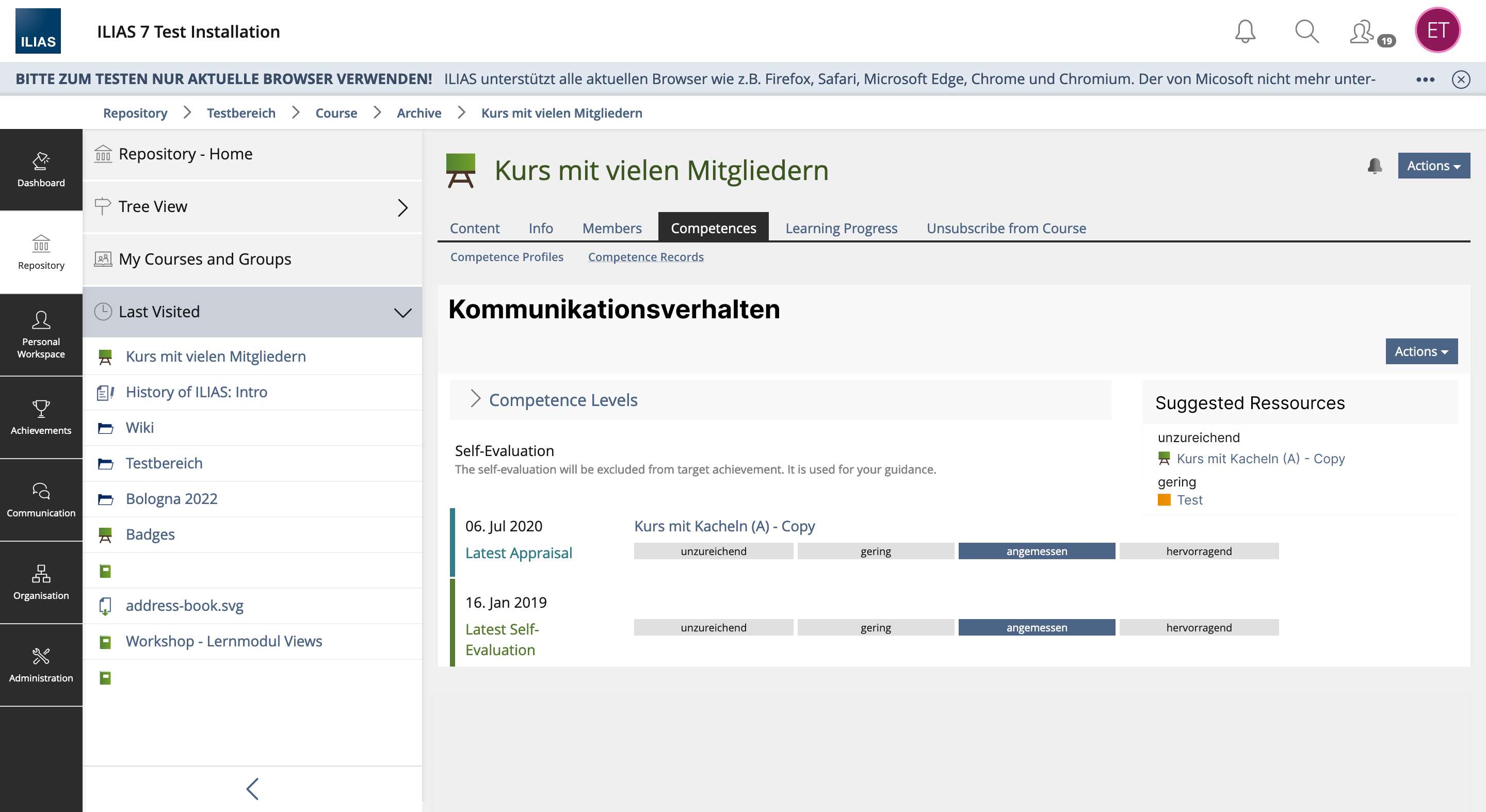
Task: Toggle course notification bell near Actions
Action: point(1375,166)
